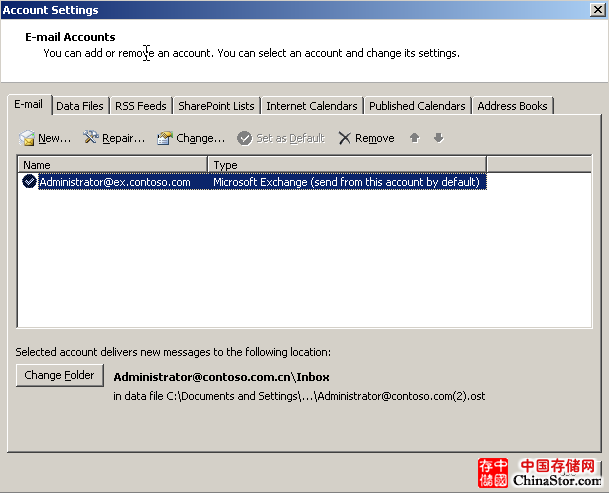Click the default checkmark icon beside Administrator account

pos(29,182)
